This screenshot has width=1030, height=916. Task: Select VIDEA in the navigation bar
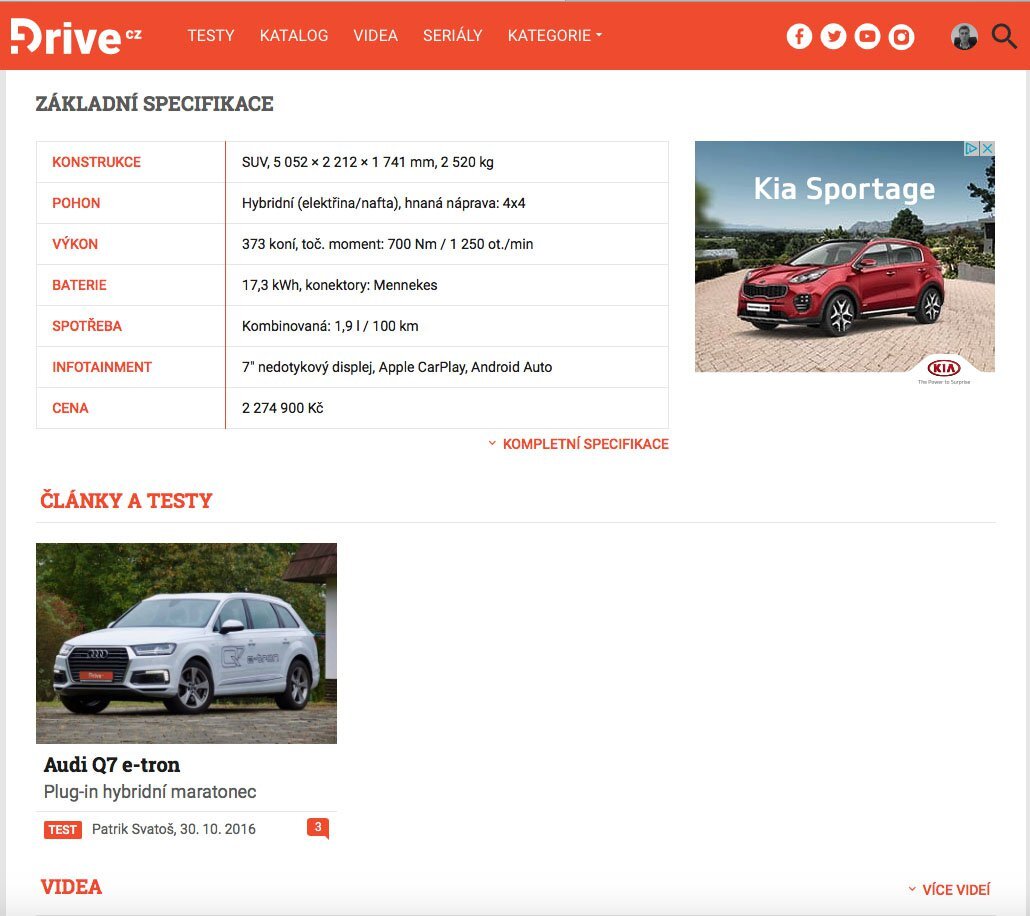coord(375,35)
